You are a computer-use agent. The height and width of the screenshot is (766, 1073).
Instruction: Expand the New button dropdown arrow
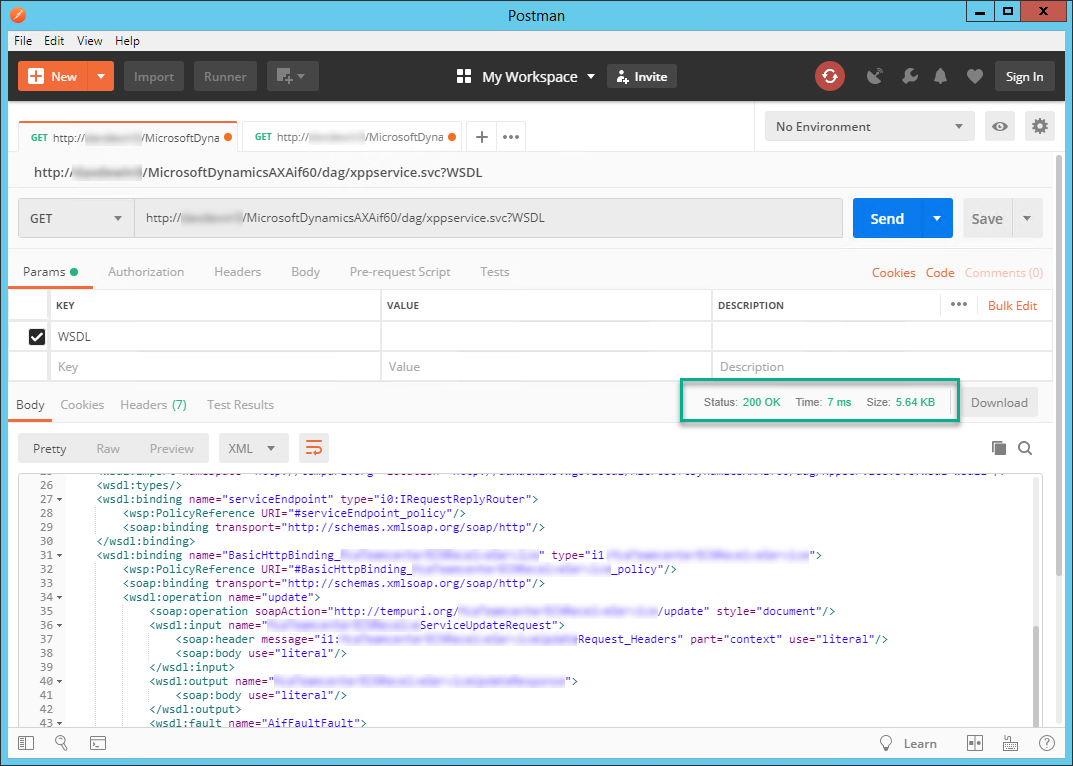pos(101,76)
